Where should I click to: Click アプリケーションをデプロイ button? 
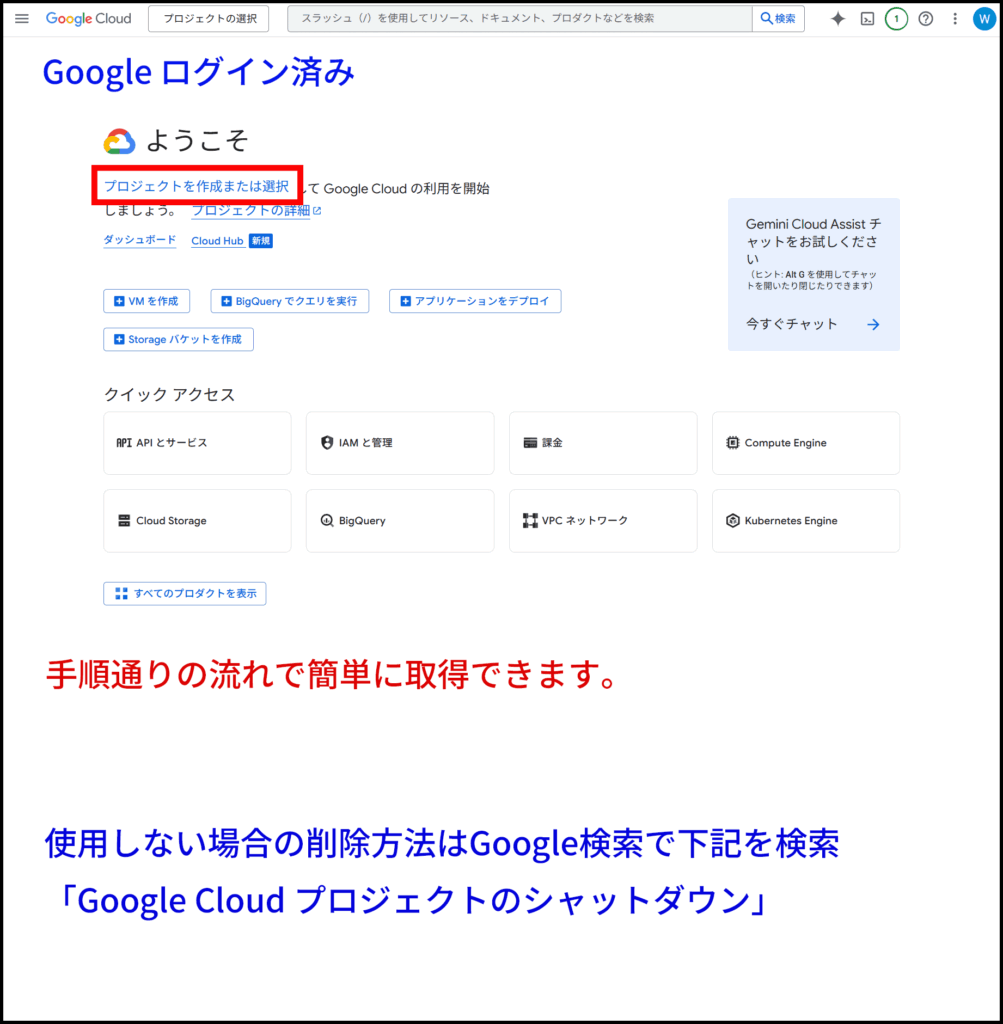(475, 301)
